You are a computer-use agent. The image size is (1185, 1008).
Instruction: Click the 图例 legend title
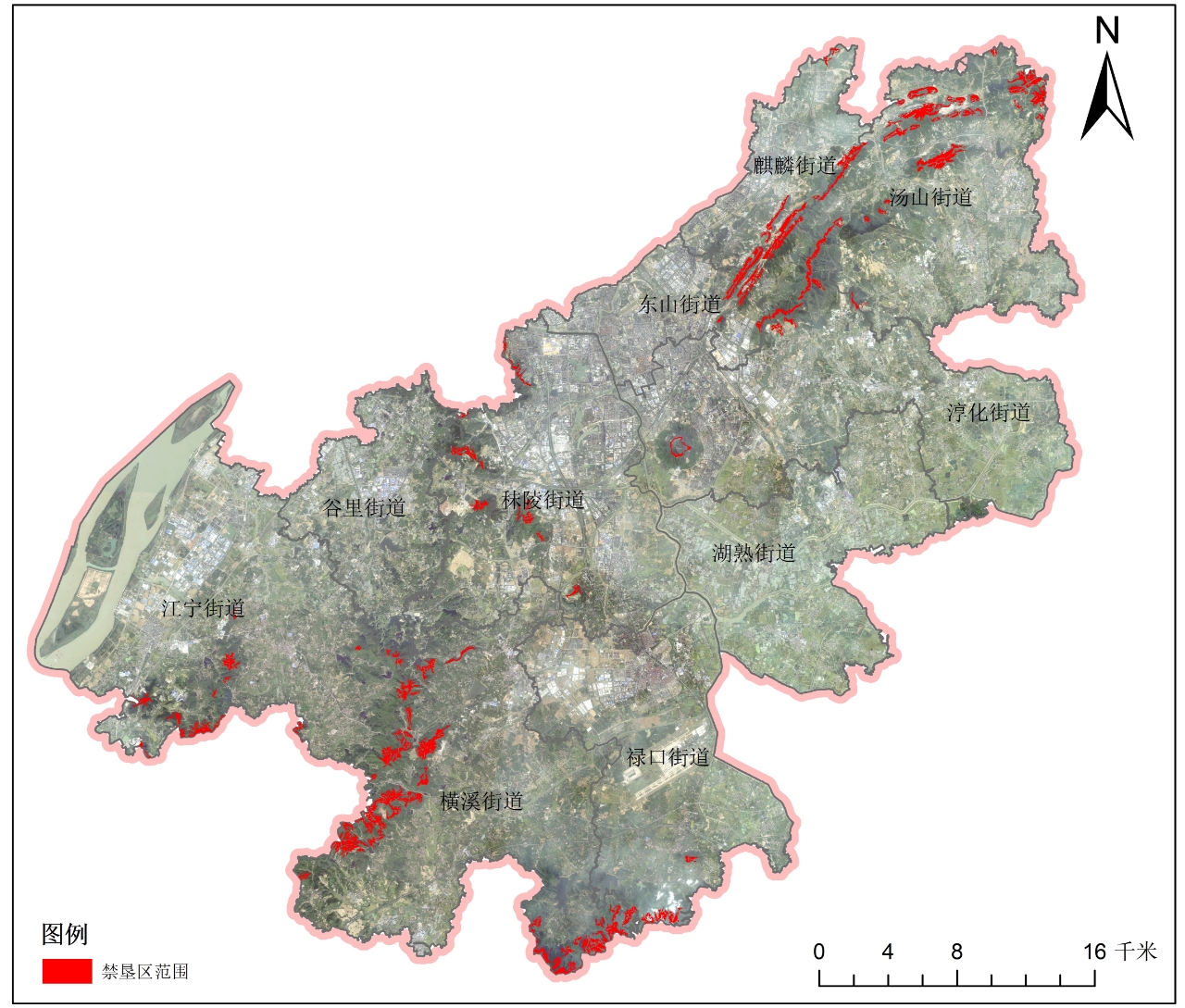coord(65,934)
